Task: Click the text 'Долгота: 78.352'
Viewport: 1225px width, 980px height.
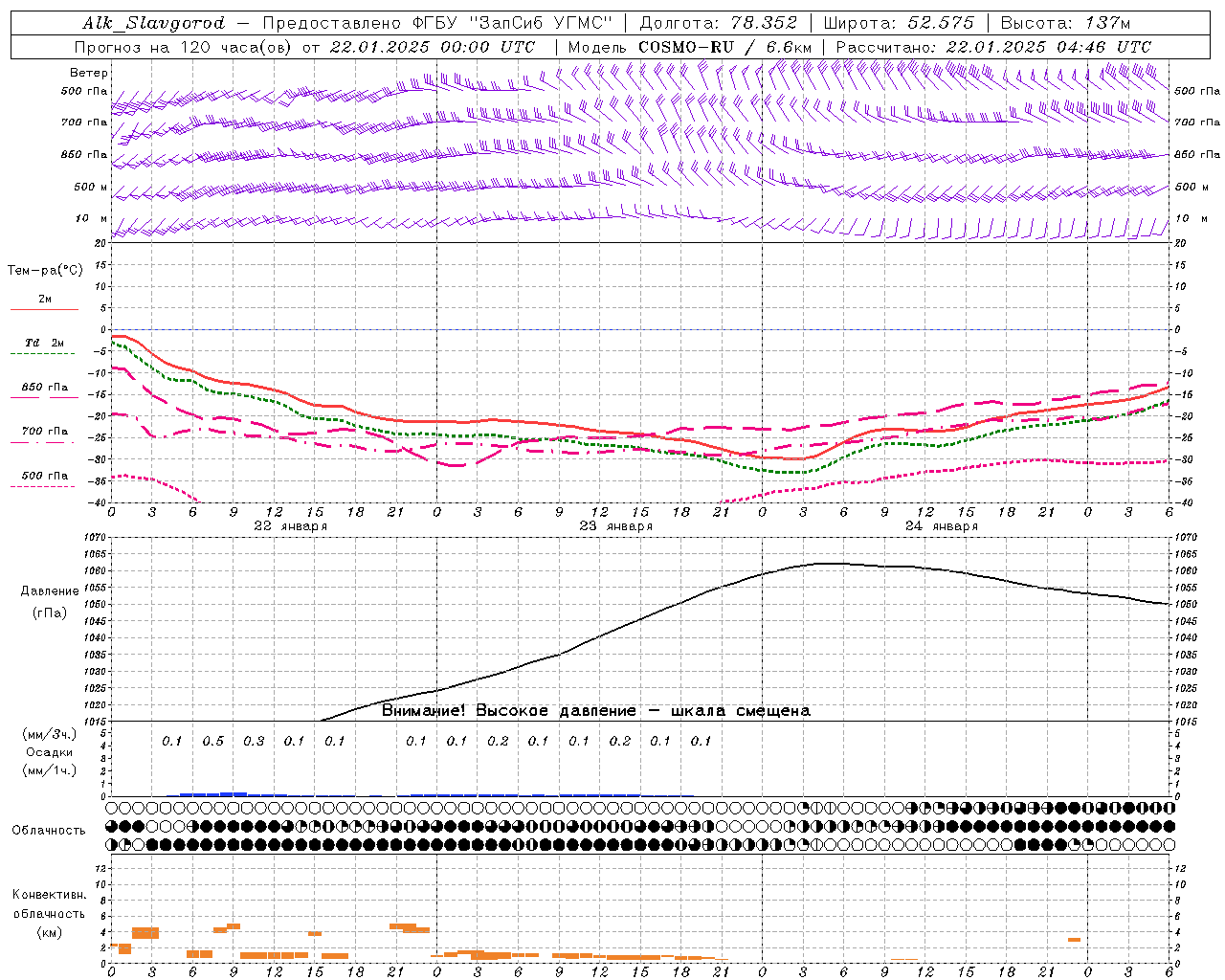Action: (x=718, y=23)
